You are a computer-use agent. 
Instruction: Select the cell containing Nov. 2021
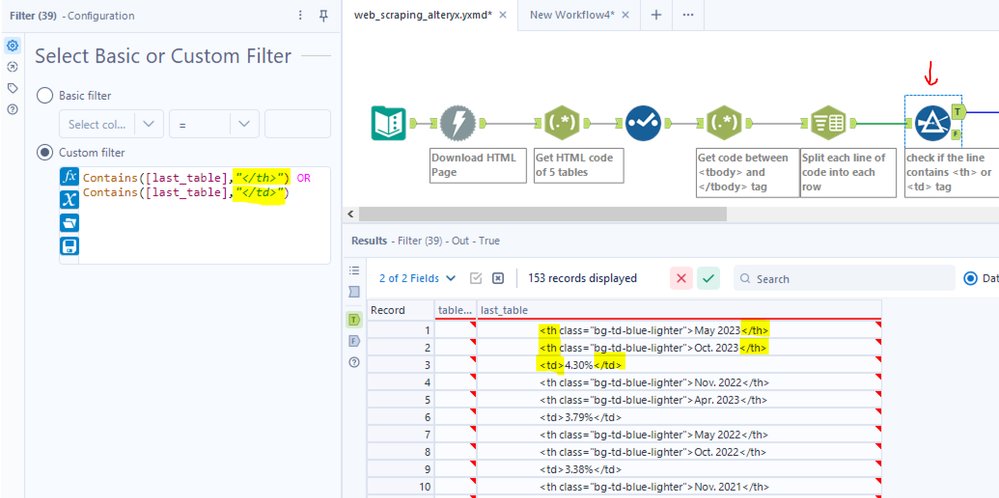point(679,487)
